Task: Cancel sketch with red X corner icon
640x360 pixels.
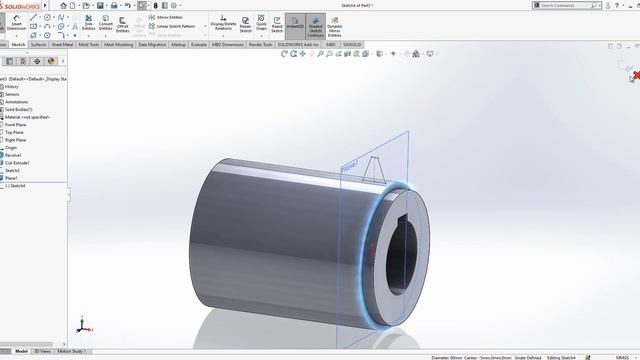Action: pos(636,76)
